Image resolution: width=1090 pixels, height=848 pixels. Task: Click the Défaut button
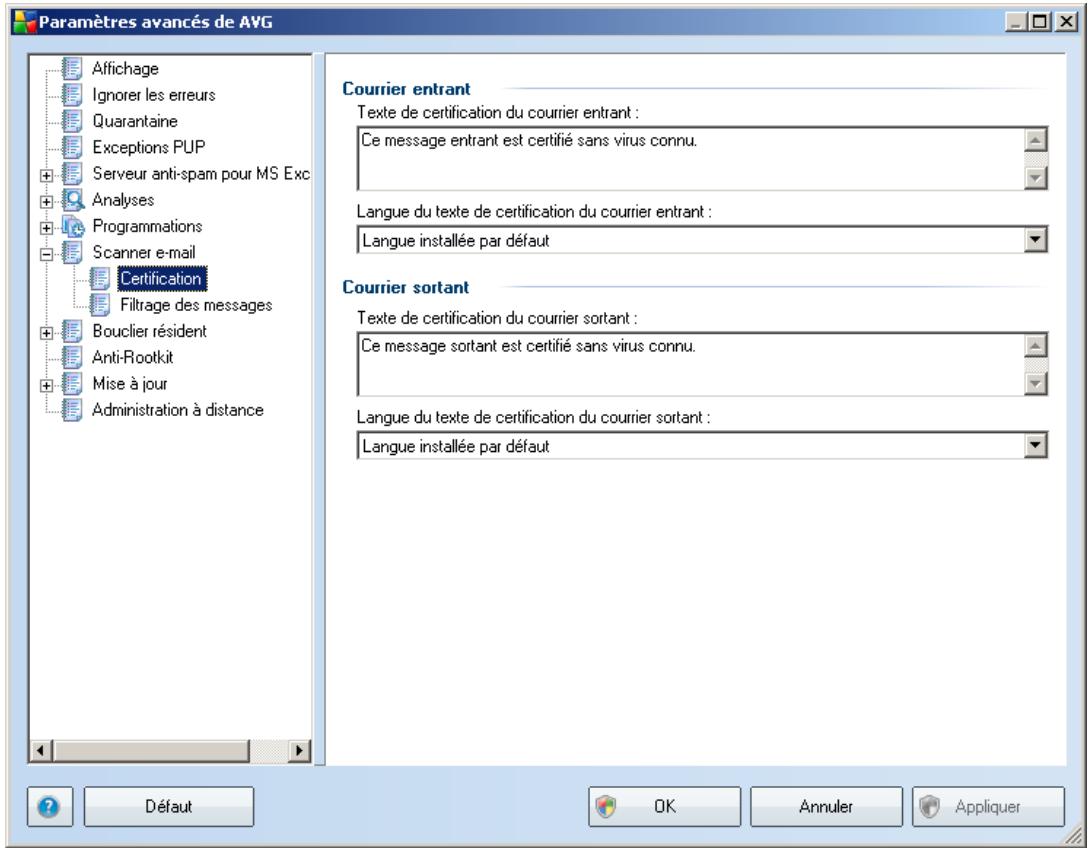(x=169, y=807)
